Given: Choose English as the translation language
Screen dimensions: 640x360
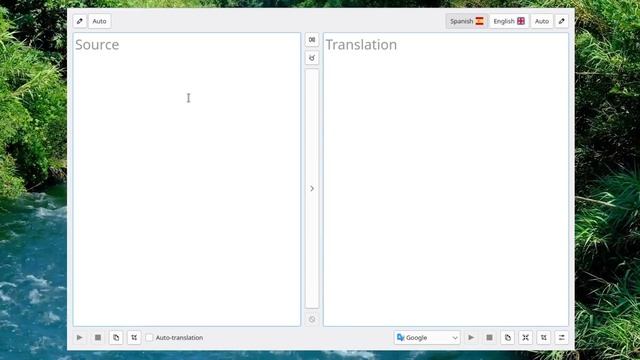Looking at the screenshot, I should pos(509,21).
